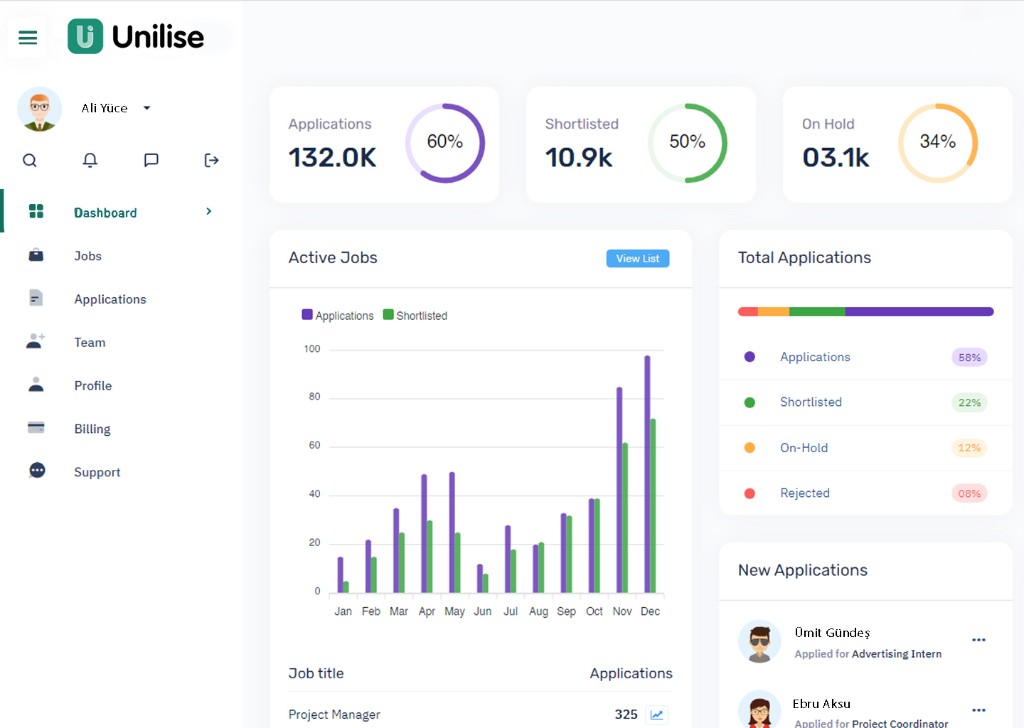Click the 50% Shortlisted progress ring
Image resolution: width=1024 pixels, height=728 pixels.
click(687, 143)
